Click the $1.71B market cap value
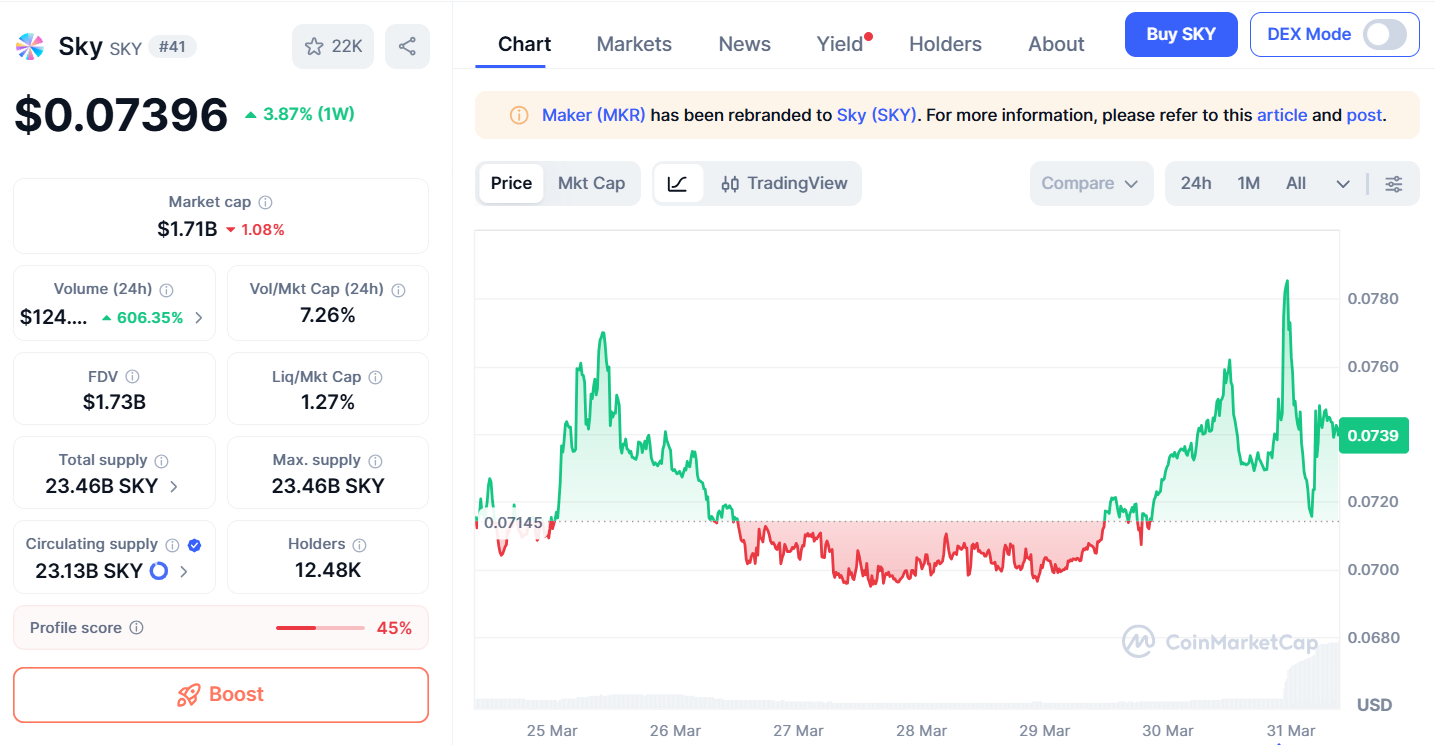This screenshot has height=745, width=1435. click(x=187, y=229)
